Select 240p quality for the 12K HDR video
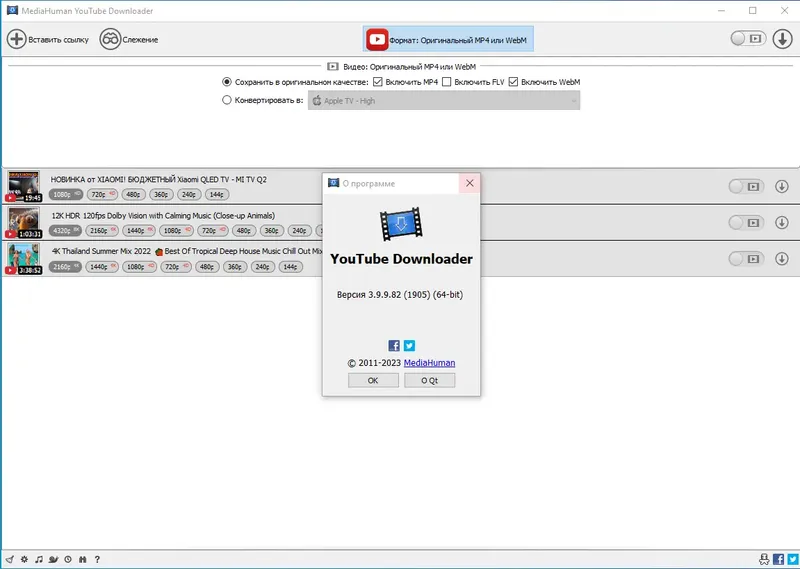The width and height of the screenshot is (800, 569). click(x=299, y=231)
